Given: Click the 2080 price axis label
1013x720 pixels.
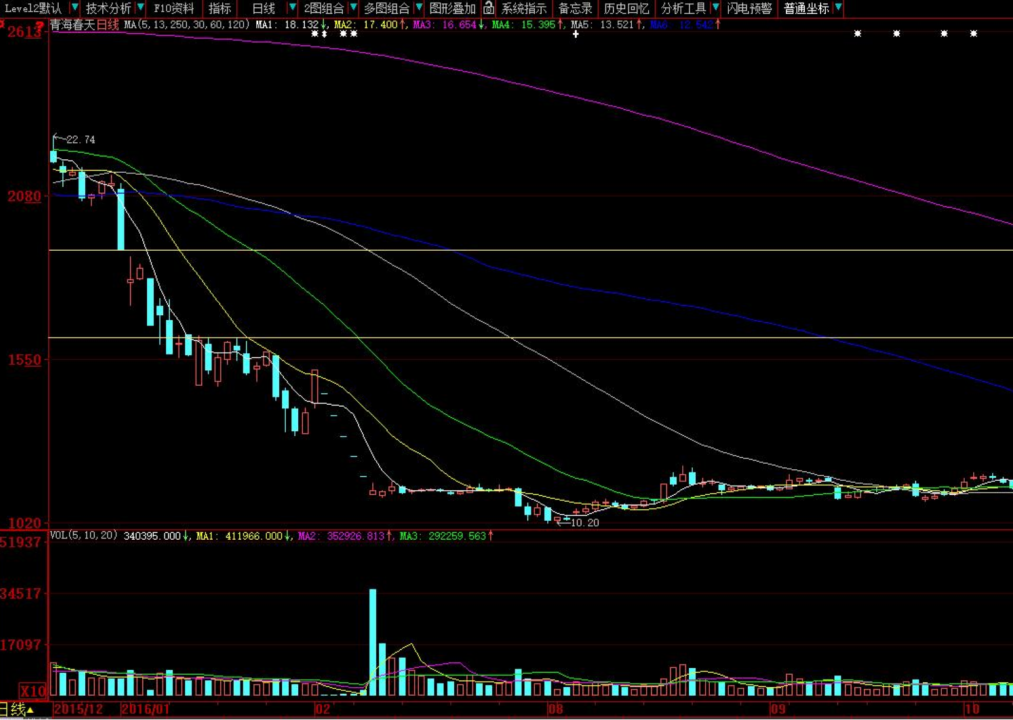Looking at the screenshot, I should pyautogui.click(x=25, y=196).
